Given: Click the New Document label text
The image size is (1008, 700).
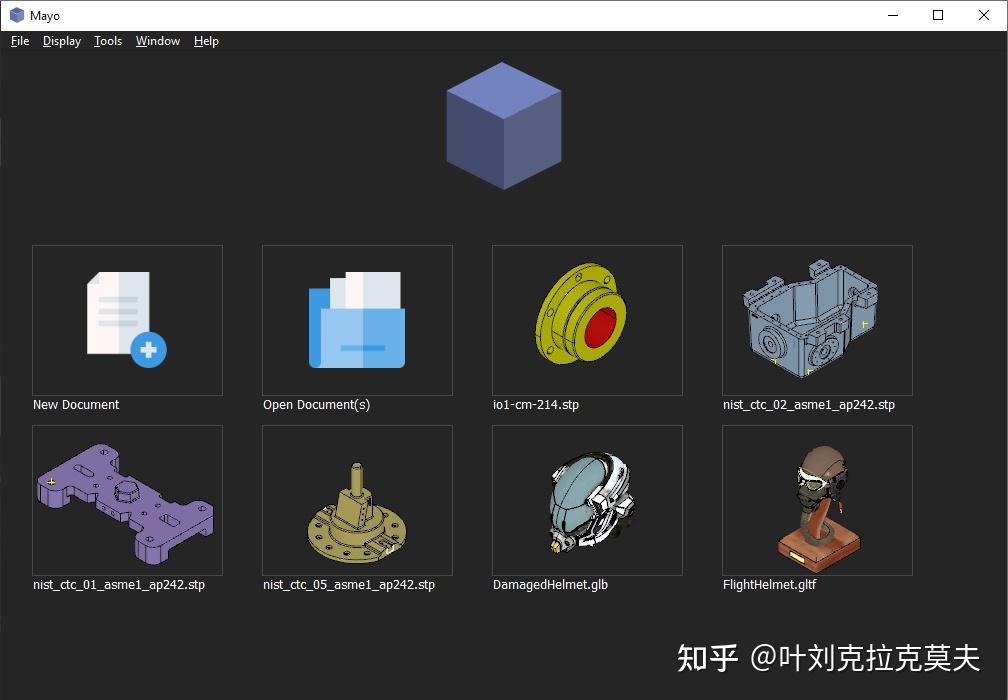Looking at the screenshot, I should tap(76, 405).
